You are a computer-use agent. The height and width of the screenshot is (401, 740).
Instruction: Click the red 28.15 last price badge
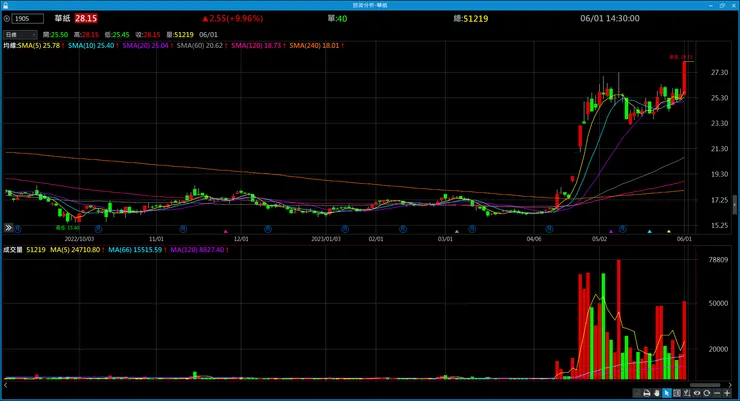click(x=86, y=18)
